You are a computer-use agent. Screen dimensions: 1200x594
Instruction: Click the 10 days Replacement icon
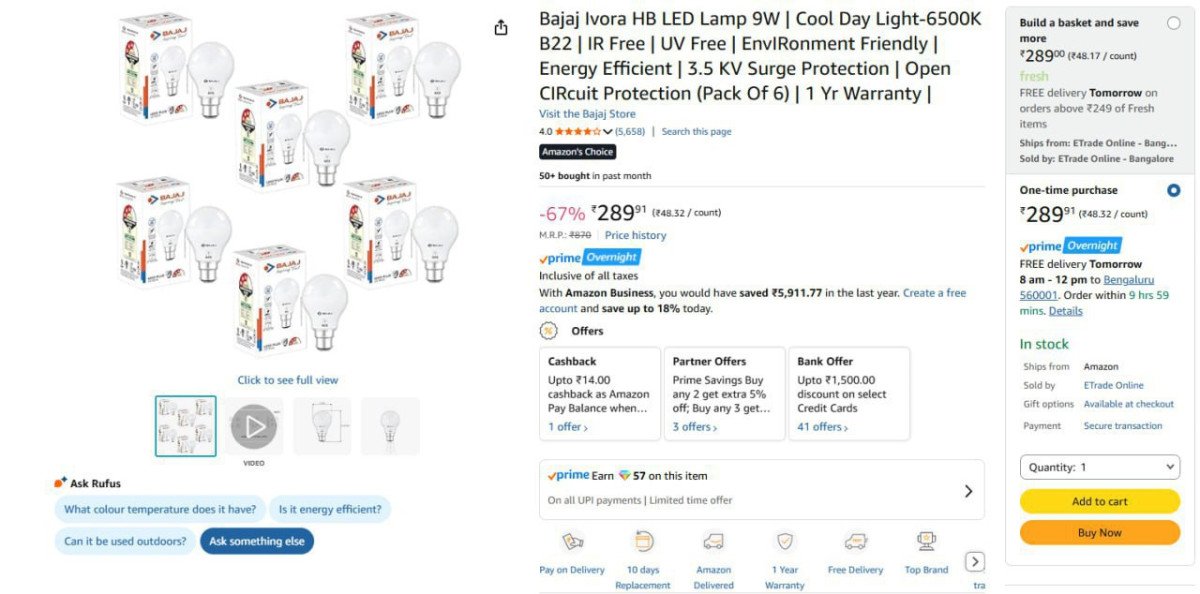tap(643, 542)
